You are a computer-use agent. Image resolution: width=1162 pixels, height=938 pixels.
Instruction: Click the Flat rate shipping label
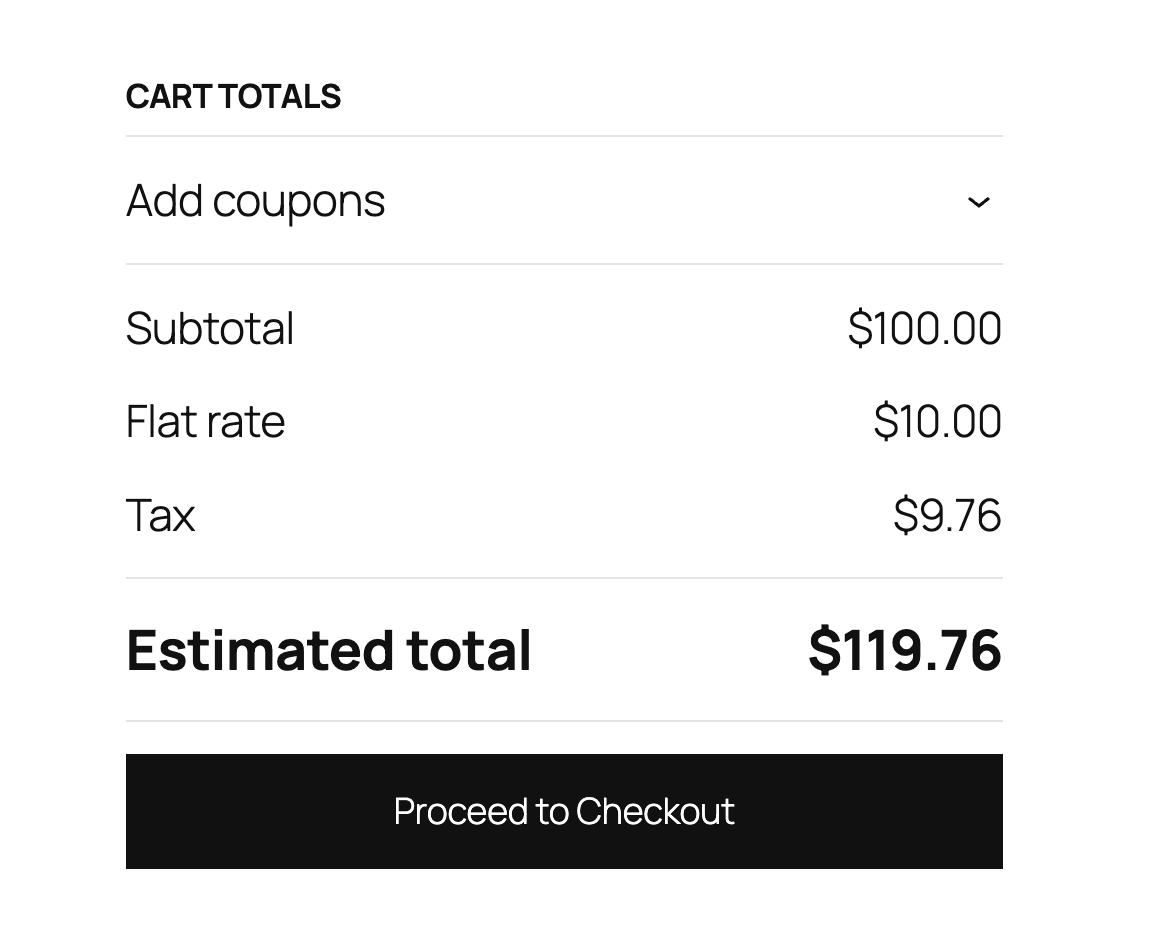pyautogui.click(x=204, y=421)
